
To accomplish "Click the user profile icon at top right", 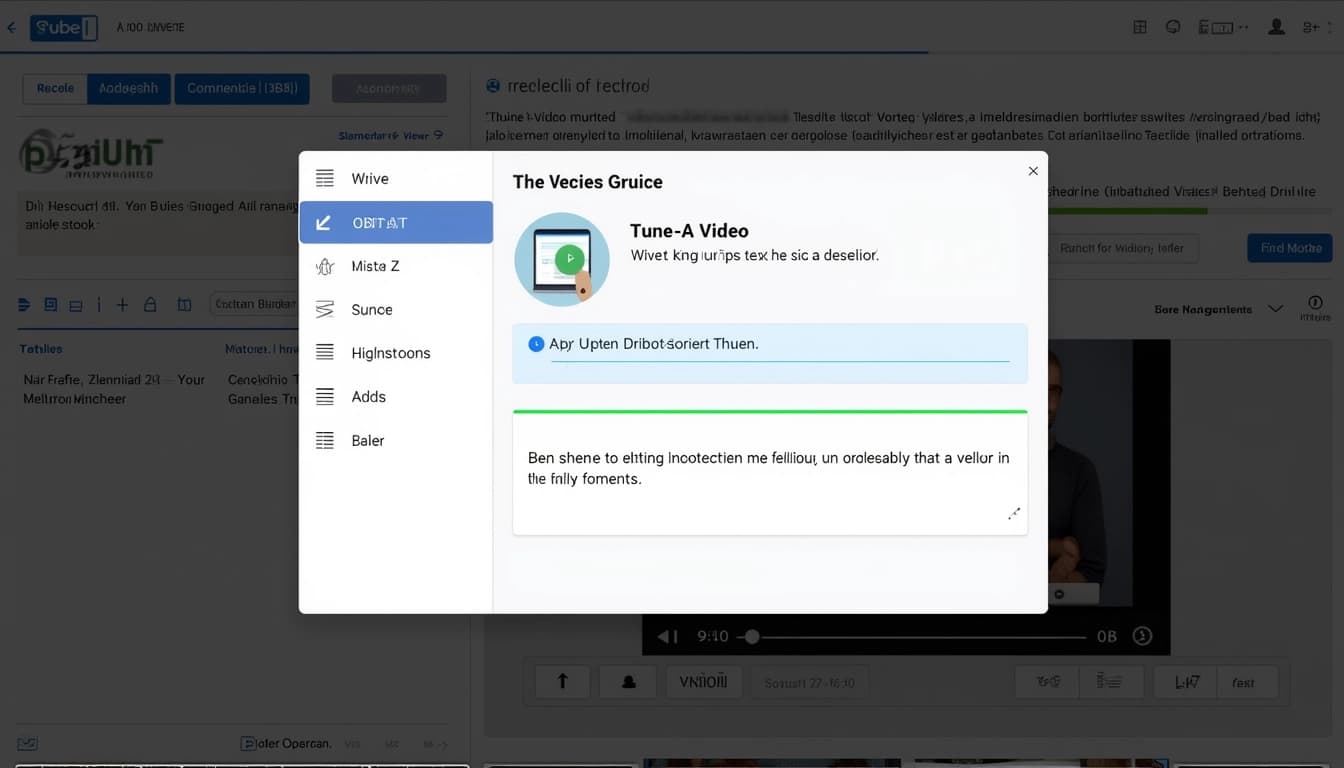I will pos(1276,28).
